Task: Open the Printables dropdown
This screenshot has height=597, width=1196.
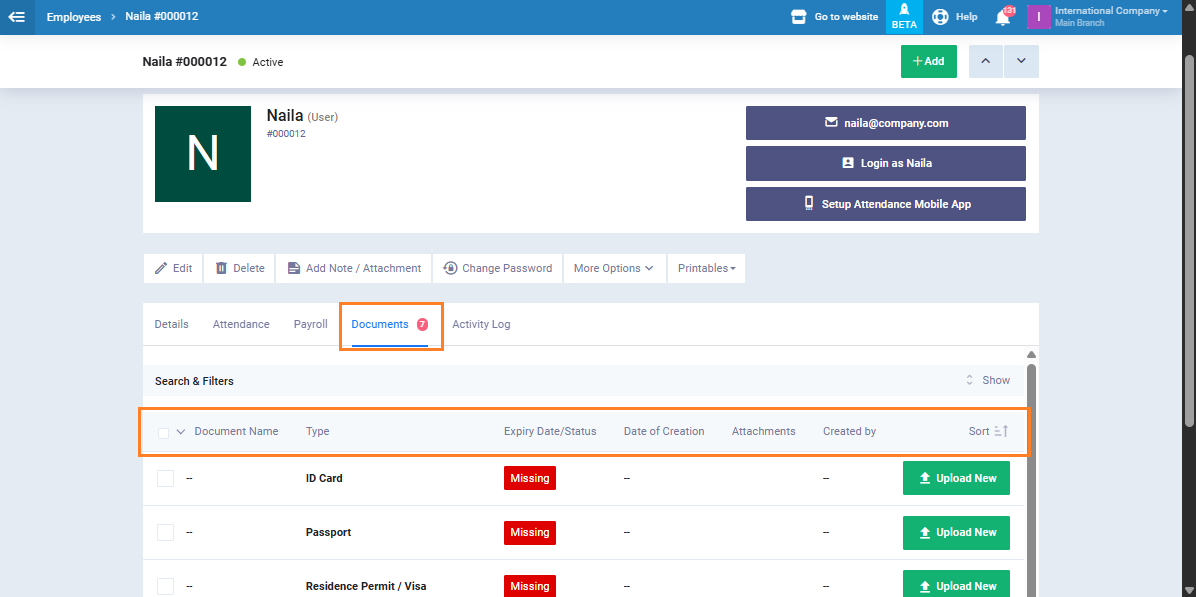Action: coord(706,268)
